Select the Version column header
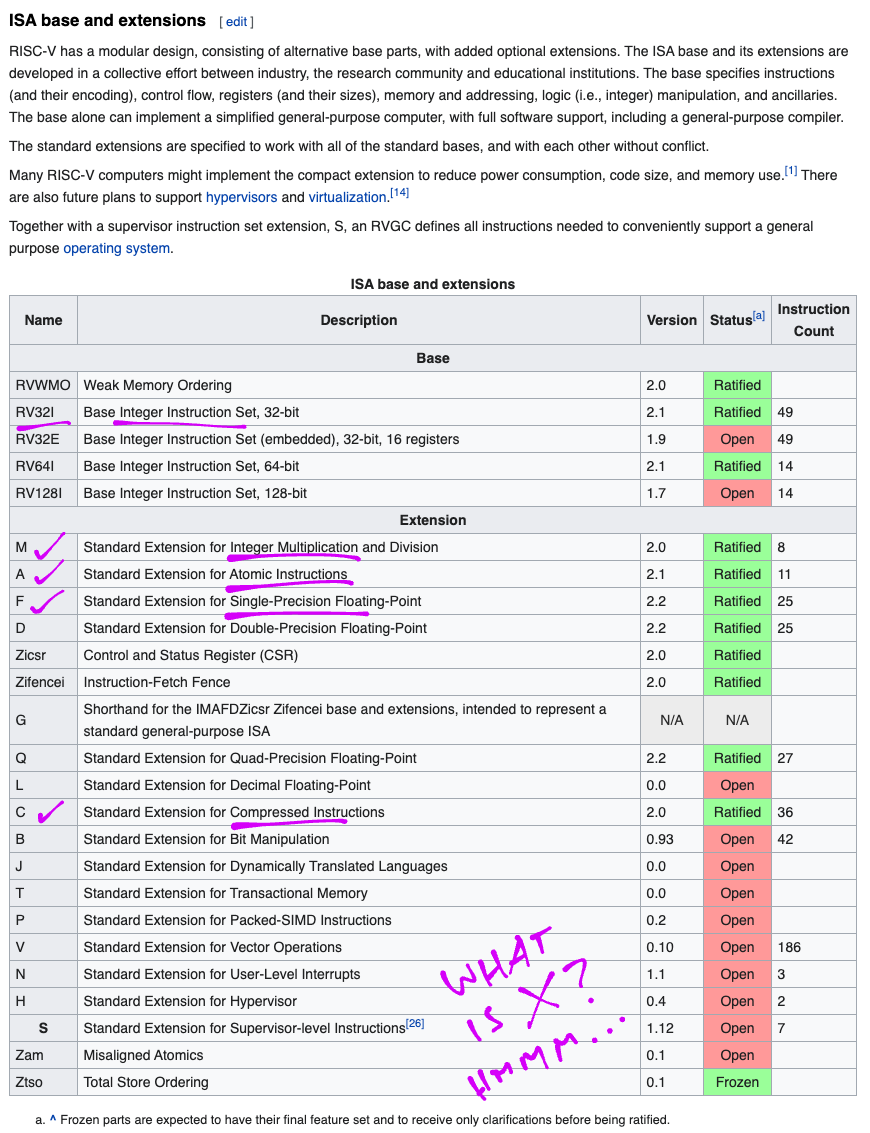The image size is (870, 1133). (671, 320)
